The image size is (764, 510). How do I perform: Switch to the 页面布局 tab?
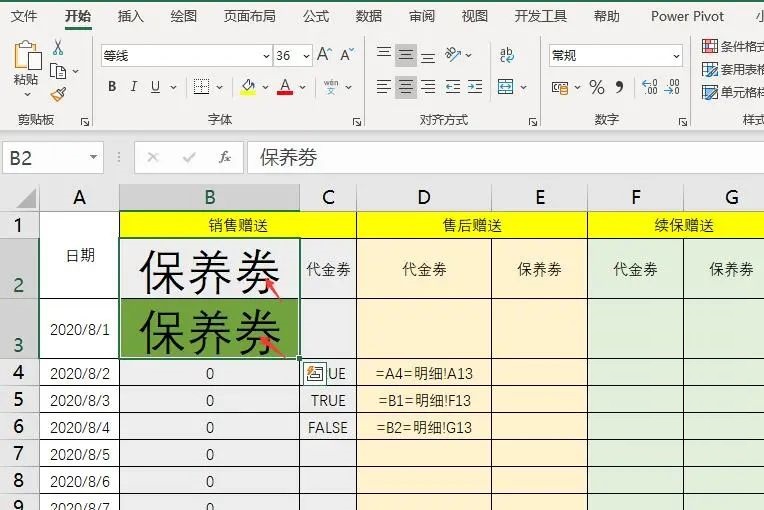coord(249,17)
